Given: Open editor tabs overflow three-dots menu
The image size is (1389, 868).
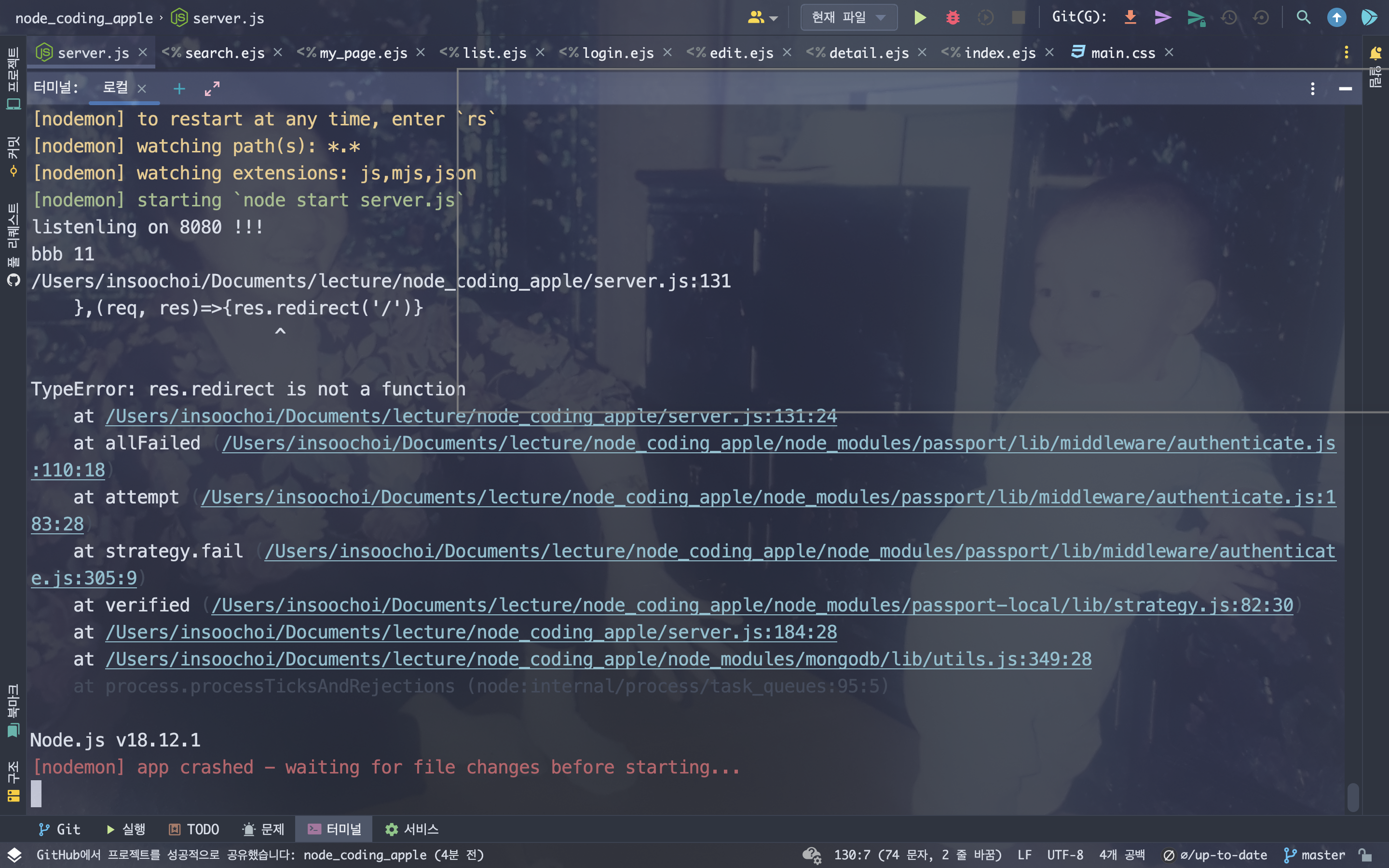Looking at the screenshot, I should pos(1347,53).
